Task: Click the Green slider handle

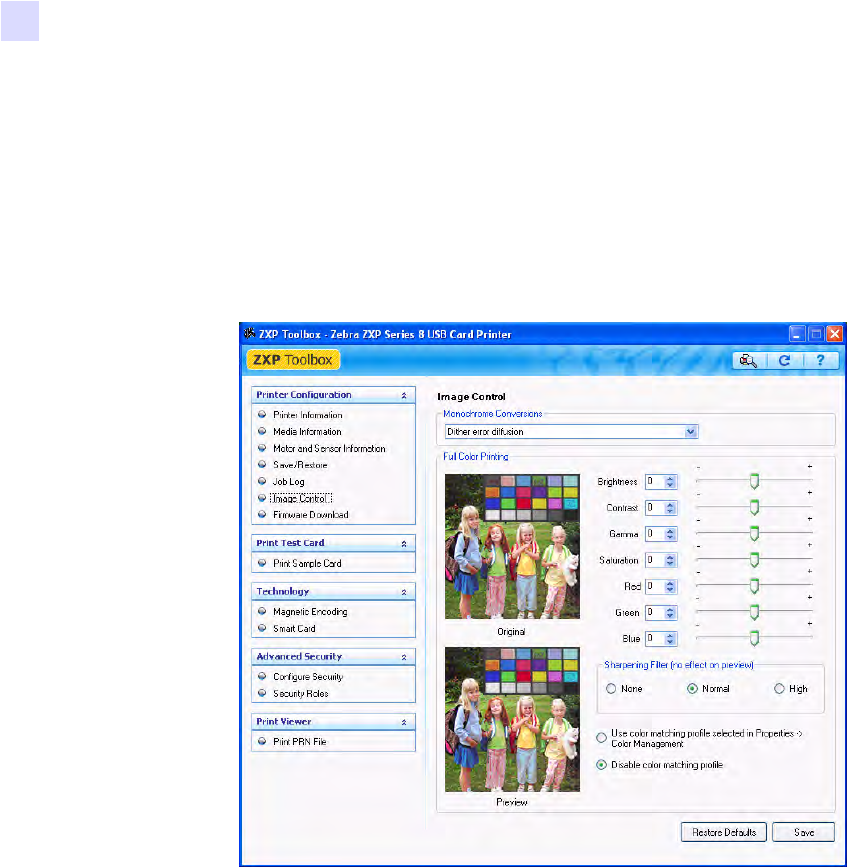Action: coord(754,612)
